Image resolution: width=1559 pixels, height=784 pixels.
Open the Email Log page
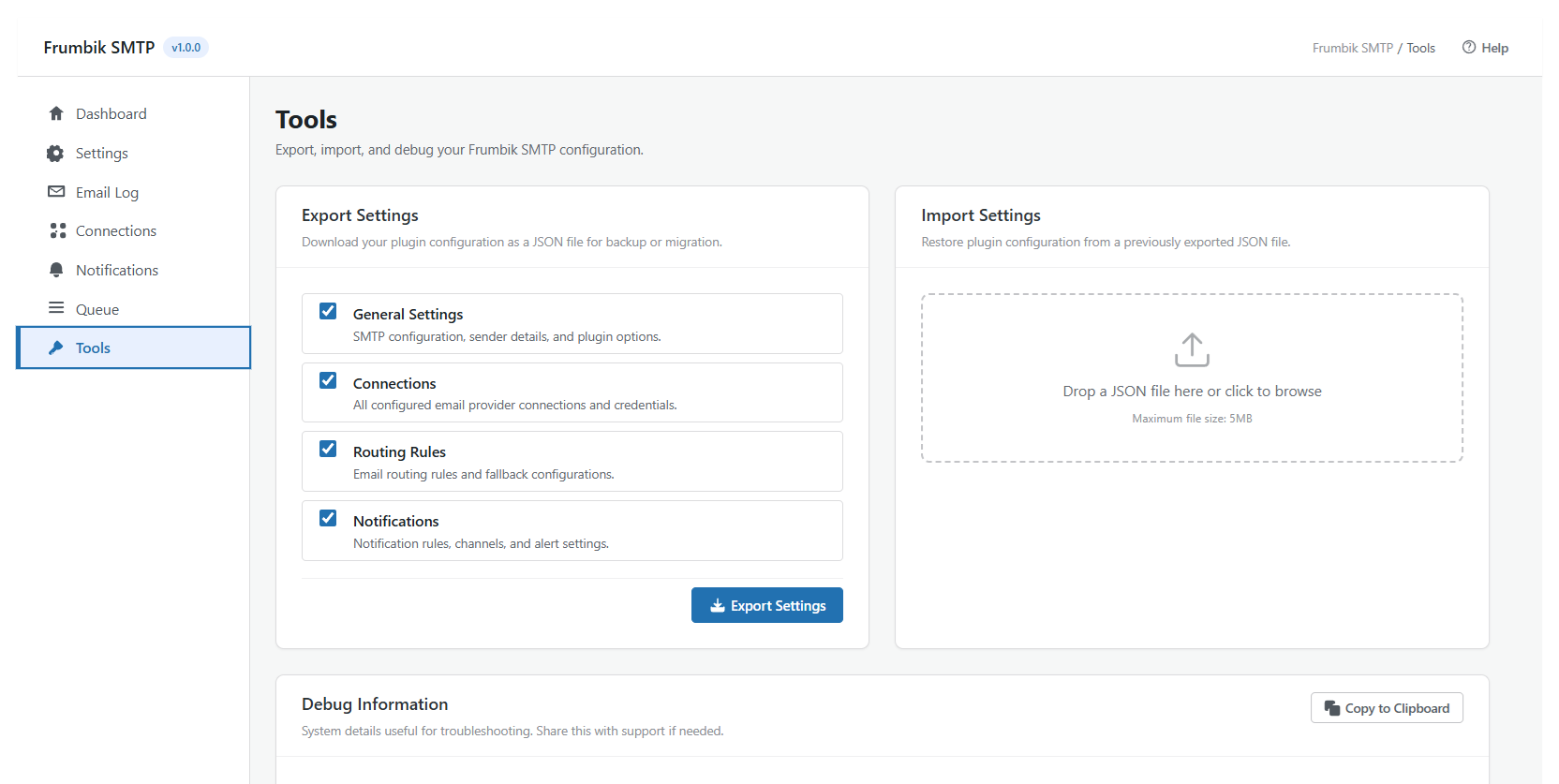tap(133, 192)
